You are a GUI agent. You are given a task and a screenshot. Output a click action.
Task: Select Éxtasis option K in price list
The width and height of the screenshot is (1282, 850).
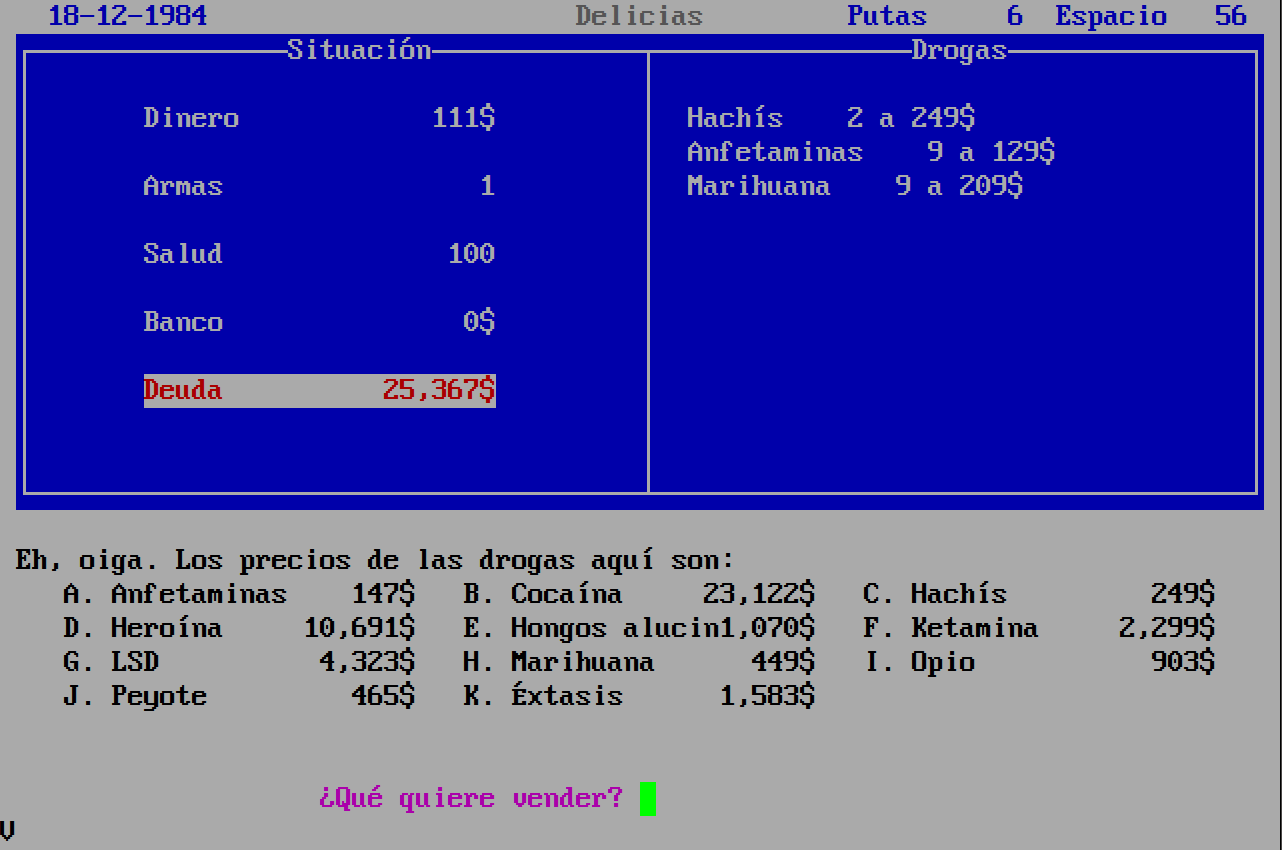tap(566, 696)
